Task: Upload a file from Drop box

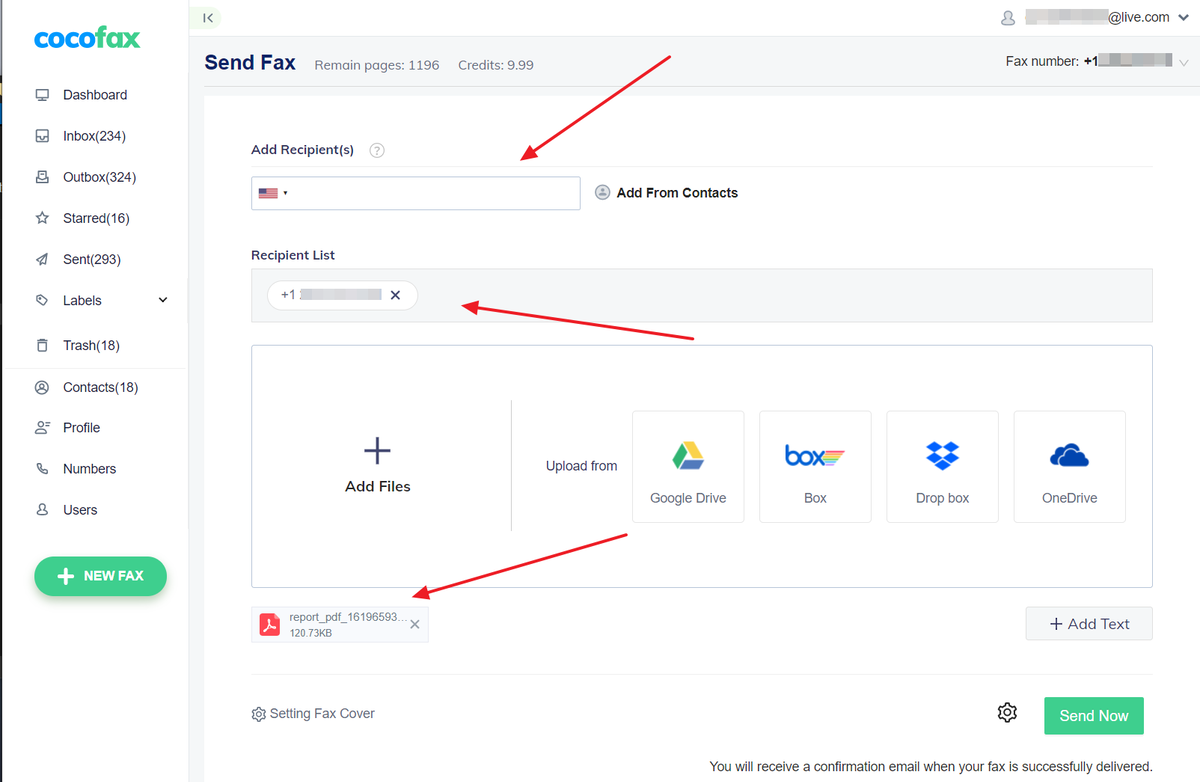Action: pos(942,466)
